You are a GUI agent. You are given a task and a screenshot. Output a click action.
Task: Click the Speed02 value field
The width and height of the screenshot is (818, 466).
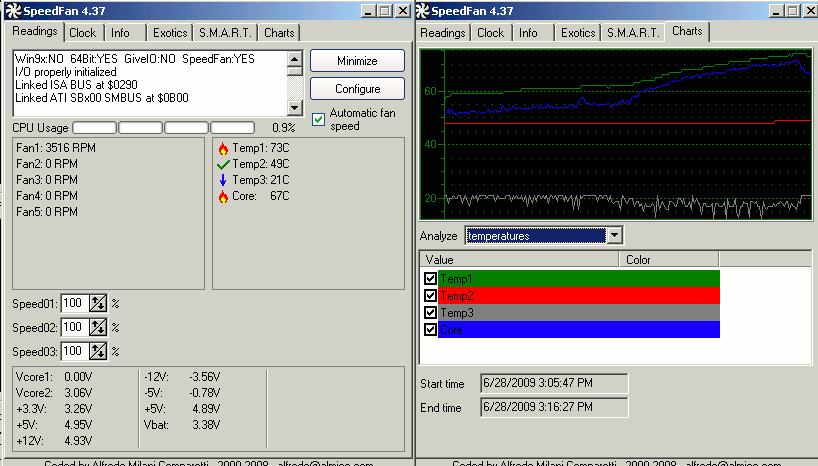click(75, 327)
